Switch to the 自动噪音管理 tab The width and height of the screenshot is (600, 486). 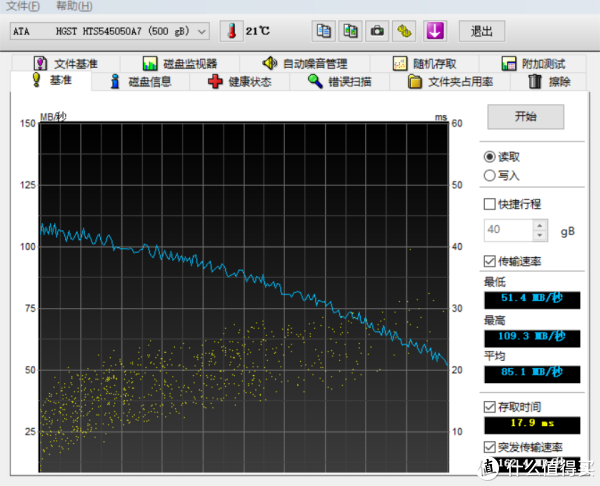tap(305, 64)
